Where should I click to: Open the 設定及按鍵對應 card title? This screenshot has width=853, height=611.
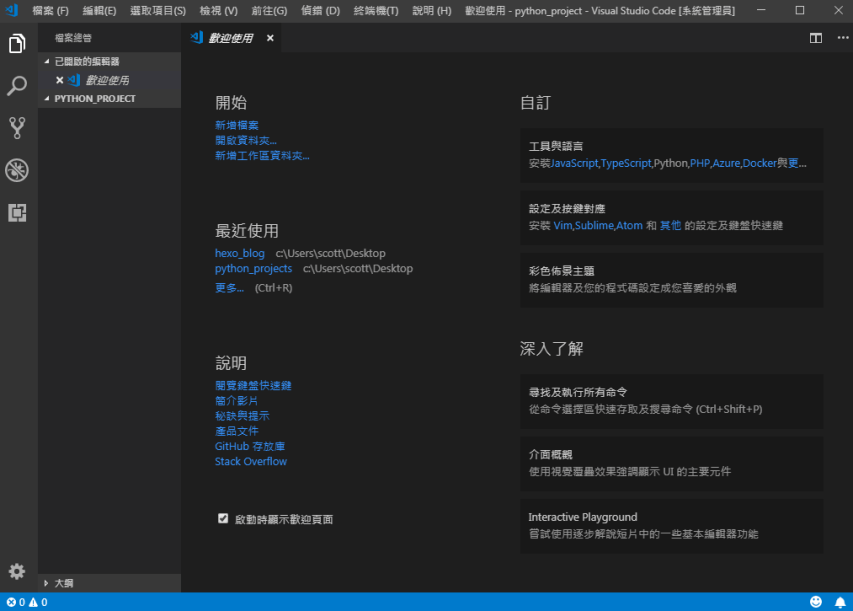(x=567, y=208)
